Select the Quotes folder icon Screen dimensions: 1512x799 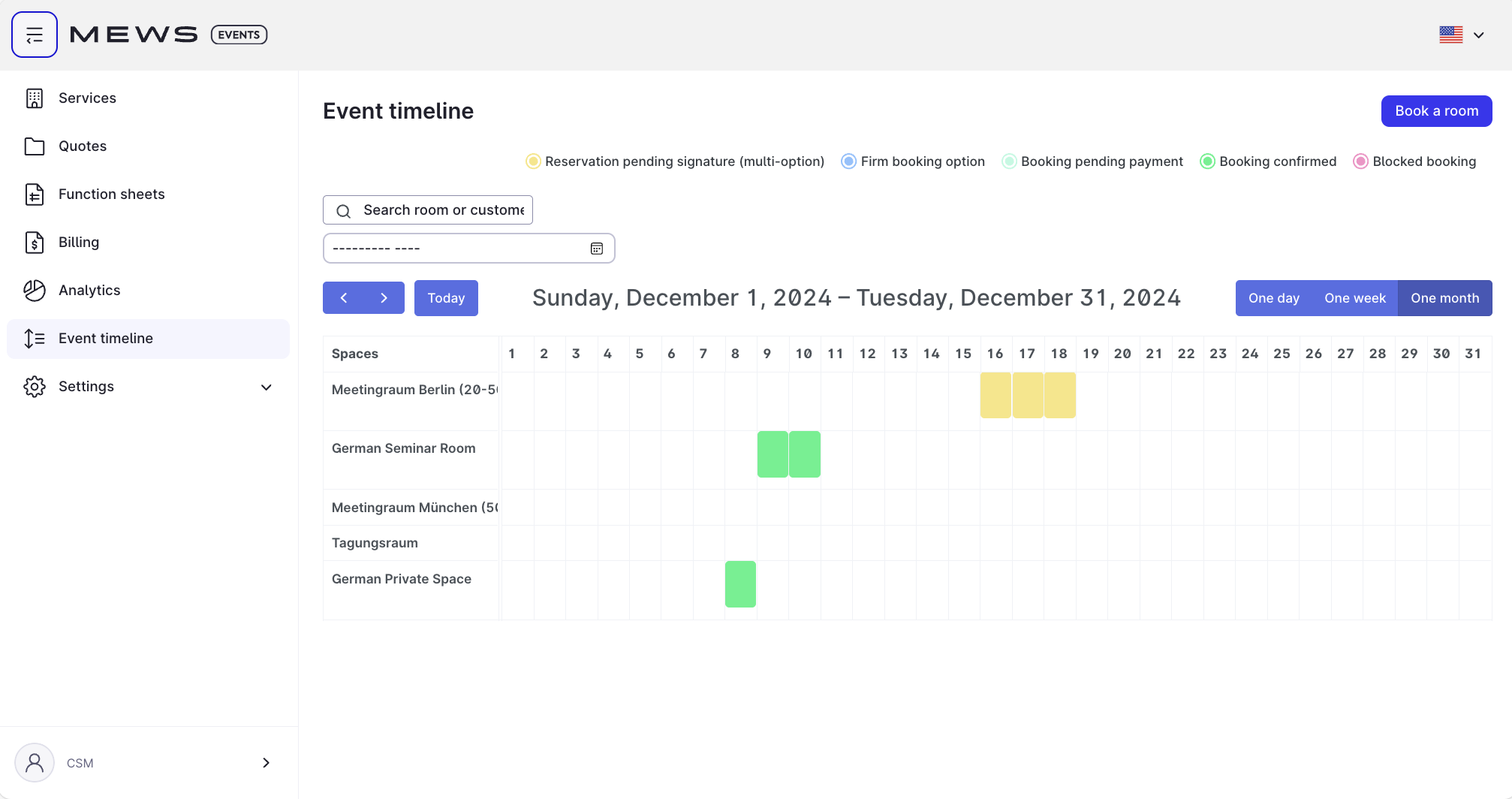[35, 146]
